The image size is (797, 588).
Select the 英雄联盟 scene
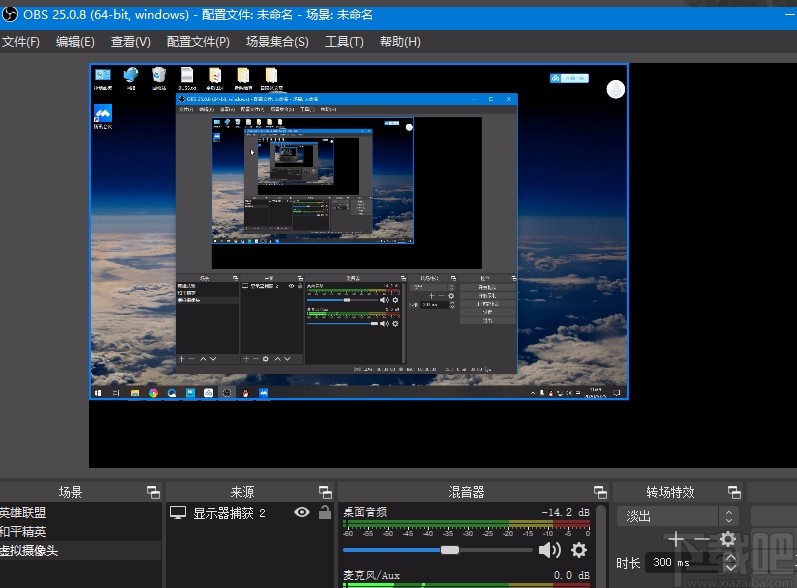coord(80,512)
